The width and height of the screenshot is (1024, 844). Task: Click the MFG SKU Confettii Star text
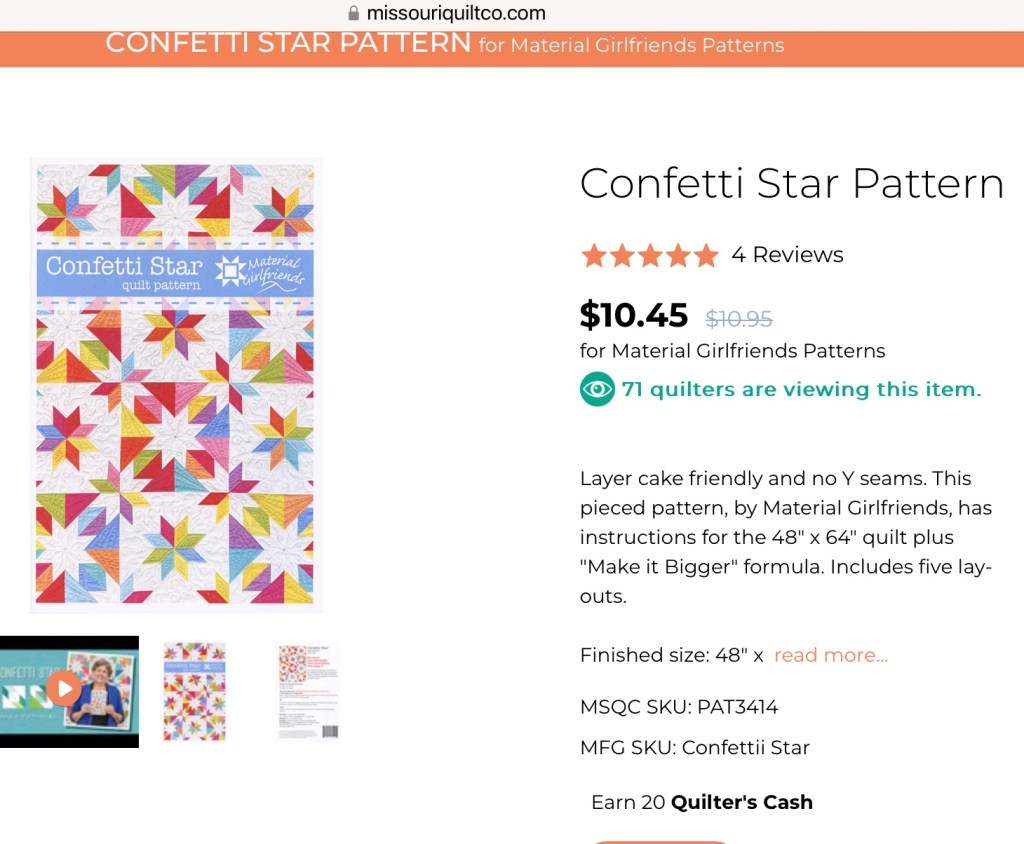[694, 747]
